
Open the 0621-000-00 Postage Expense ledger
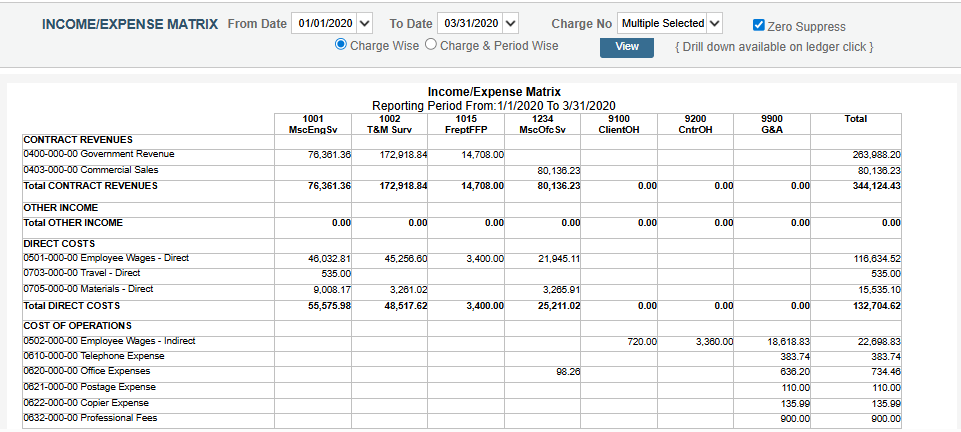point(89,387)
